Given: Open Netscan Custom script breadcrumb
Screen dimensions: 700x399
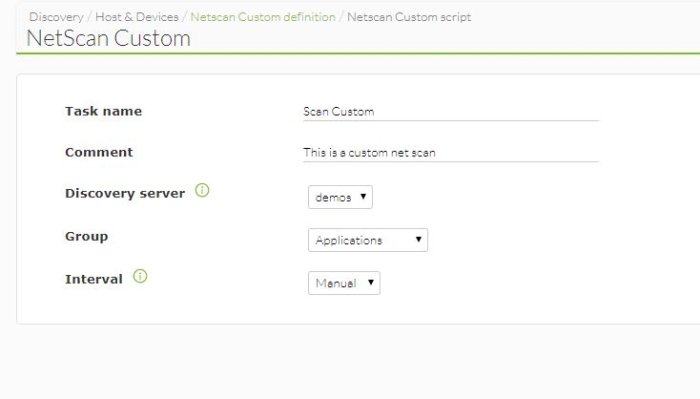Looking at the screenshot, I should 409,17.
